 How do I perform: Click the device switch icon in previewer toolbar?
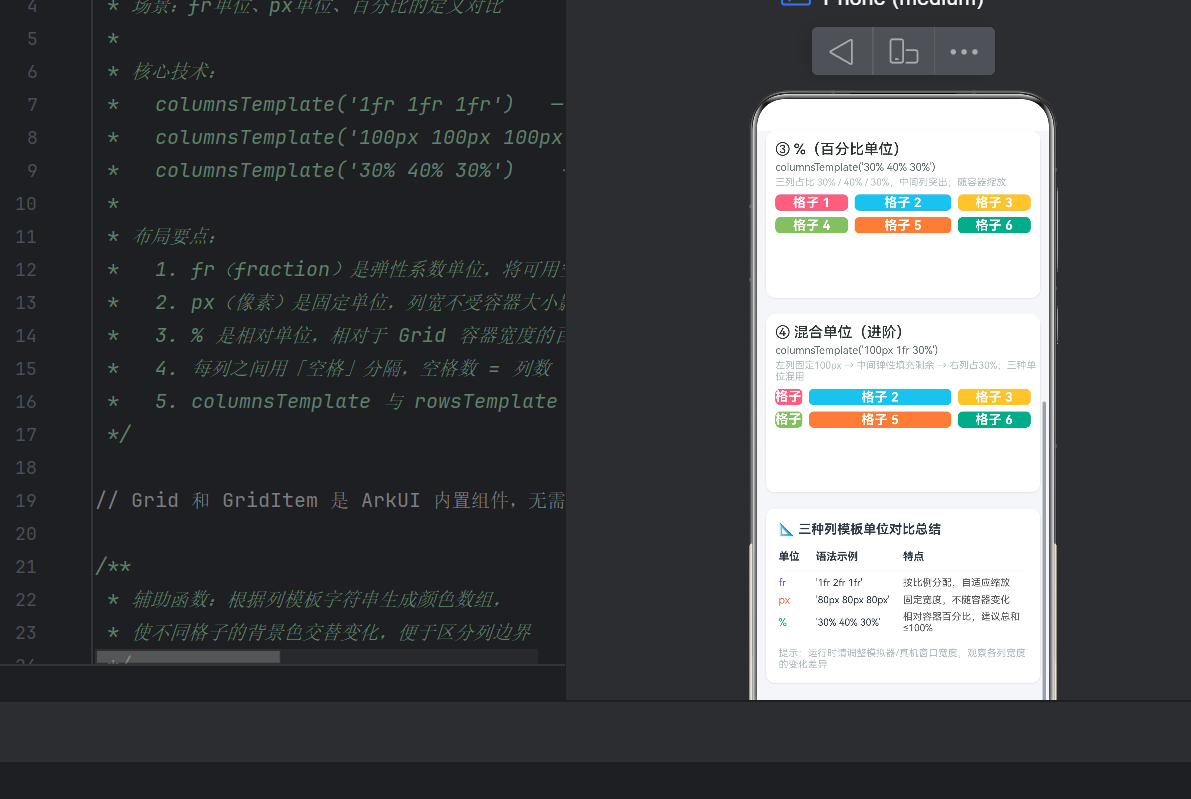tap(903, 52)
